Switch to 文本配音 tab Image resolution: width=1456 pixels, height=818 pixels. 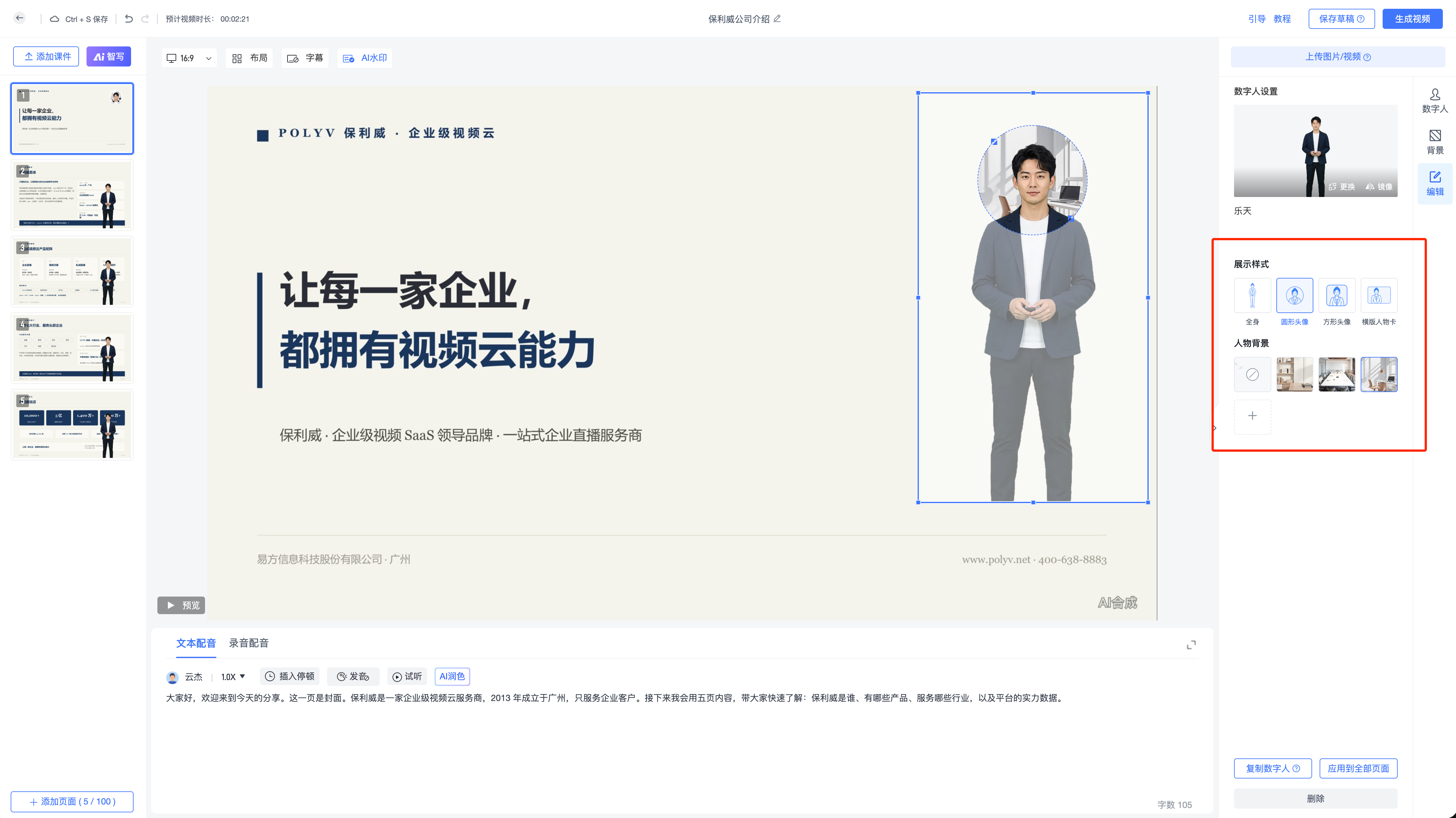tap(196, 643)
